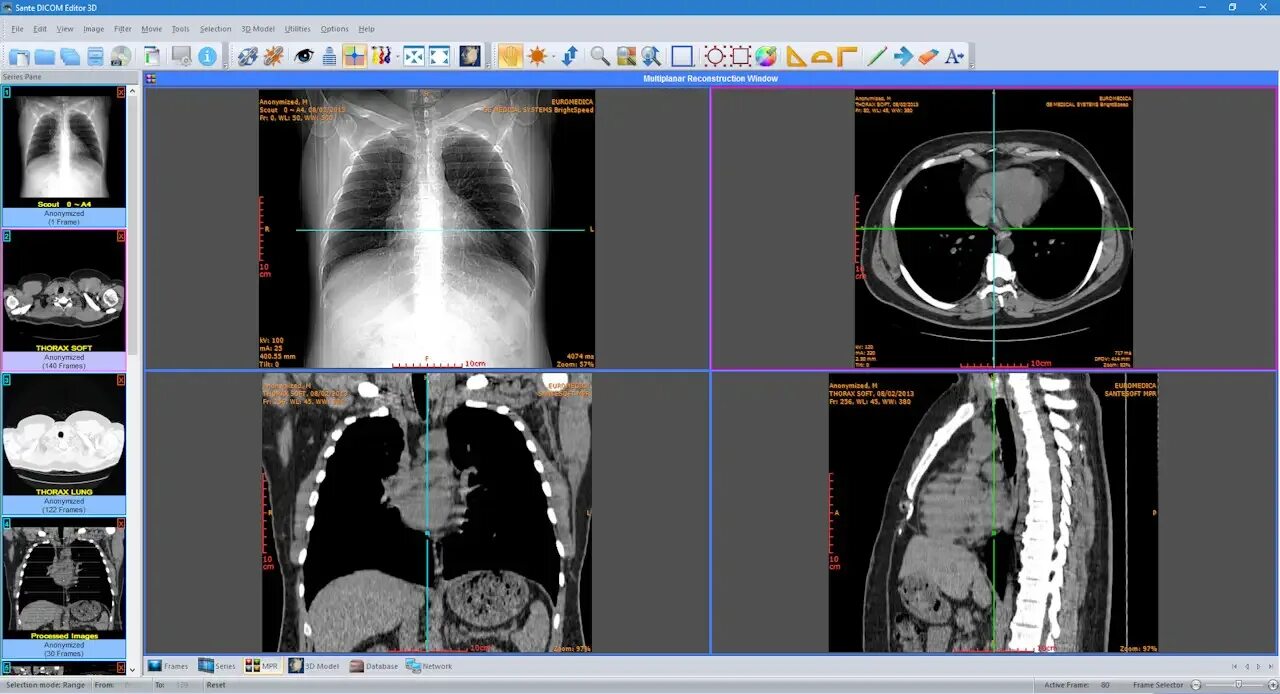
Task: Open the dropdown beside the sun icon
Action: (553, 56)
